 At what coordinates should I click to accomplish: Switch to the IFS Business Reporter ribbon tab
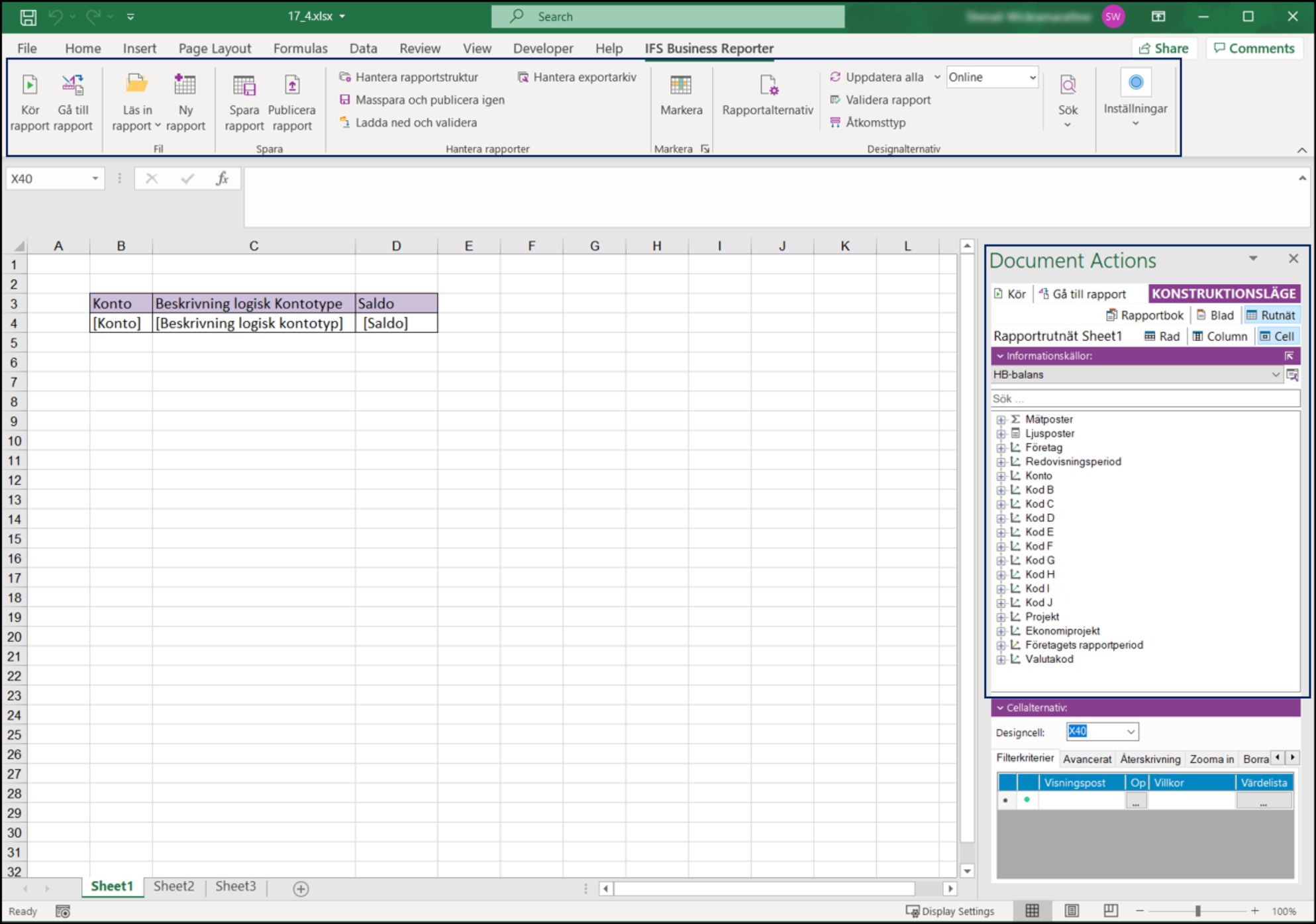[x=709, y=48]
